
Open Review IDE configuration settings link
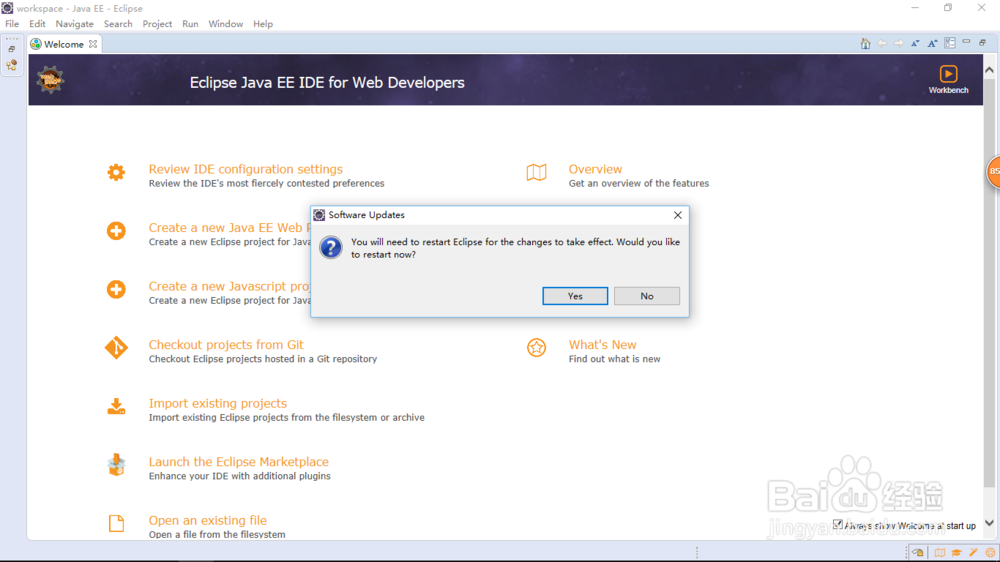[246, 169]
